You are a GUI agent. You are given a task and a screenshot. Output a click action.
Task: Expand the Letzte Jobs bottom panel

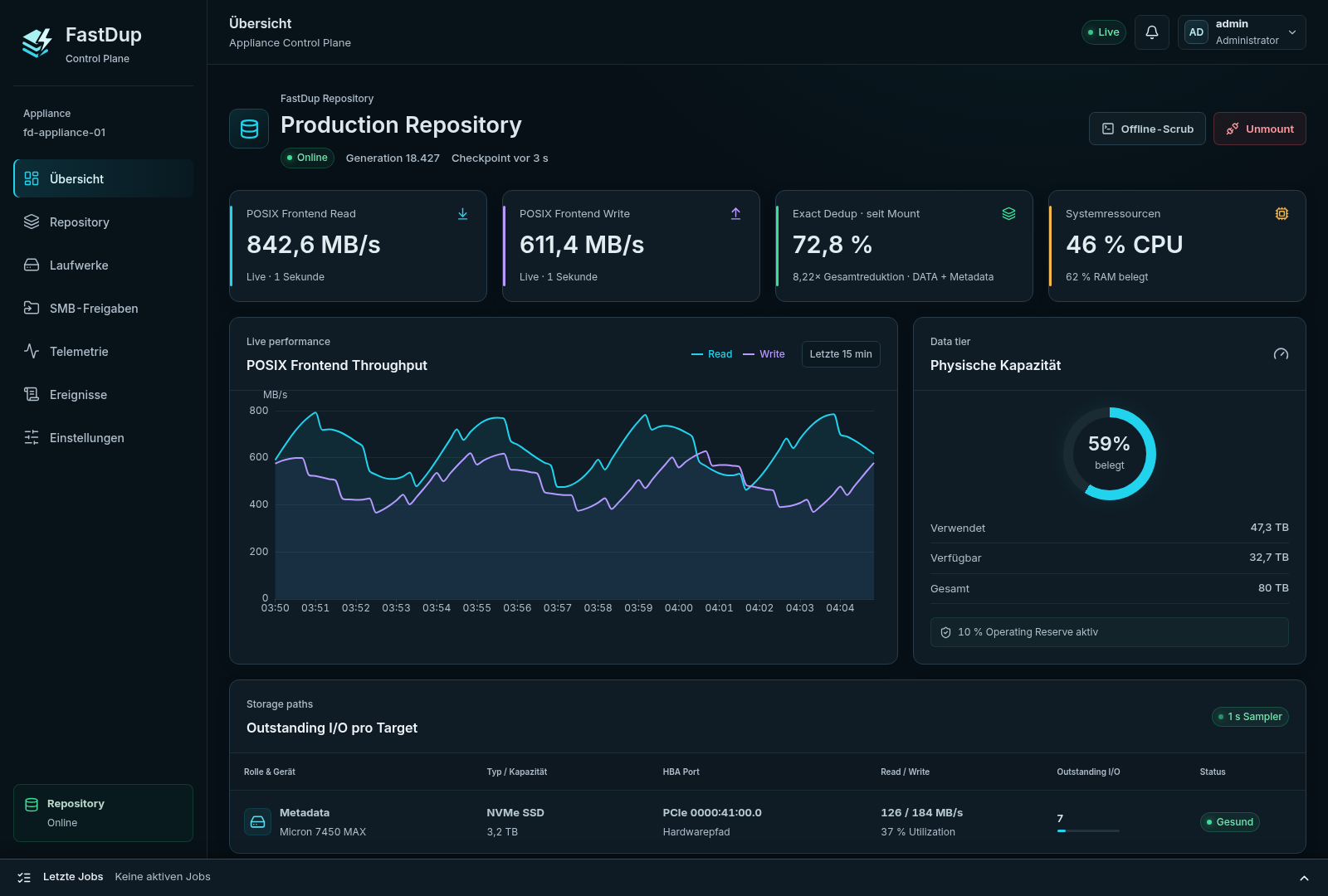pyautogui.click(x=1304, y=878)
